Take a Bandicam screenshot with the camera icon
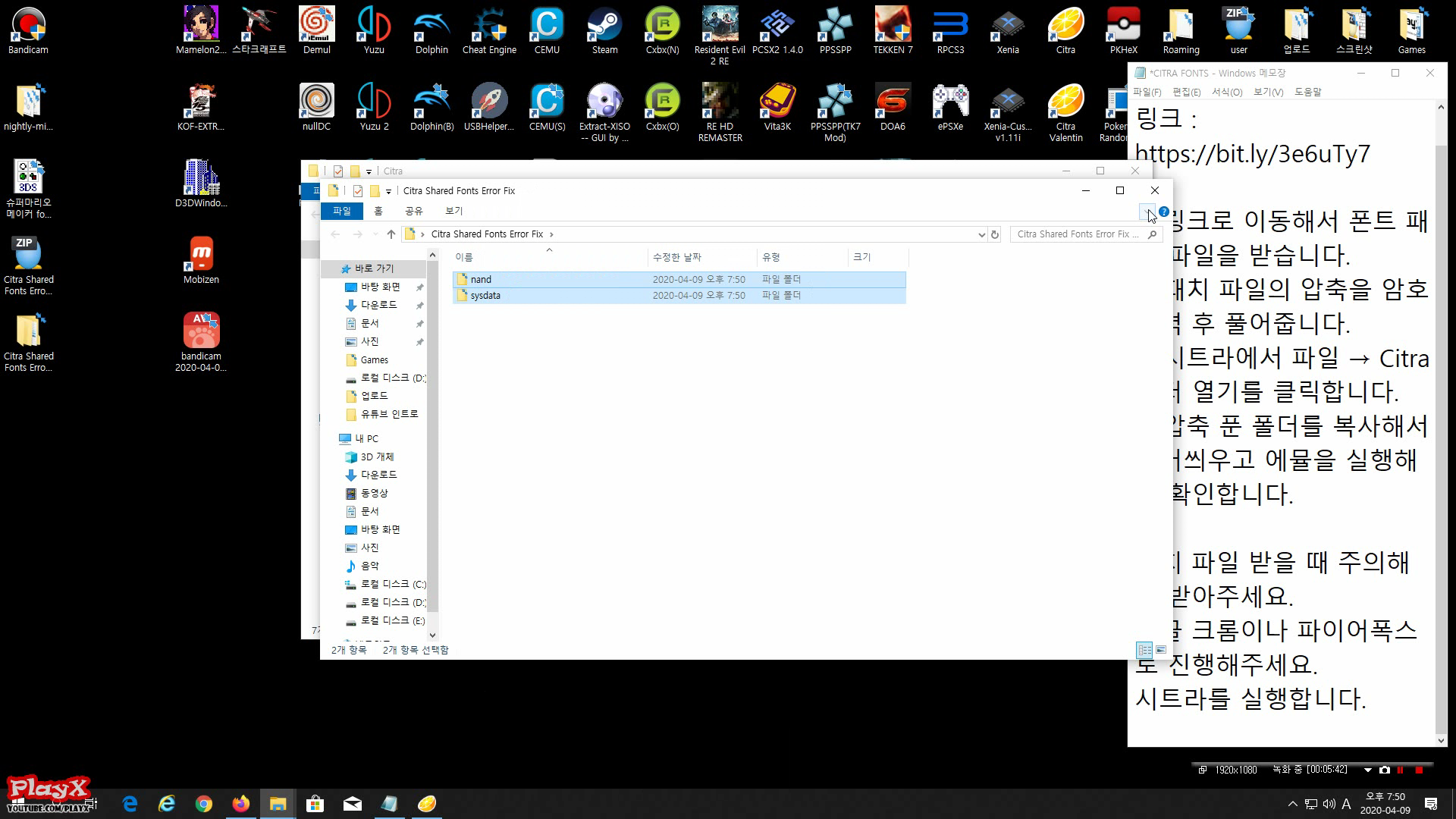This screenshot has width=1456, height=819. click(x=1385, y=770)
